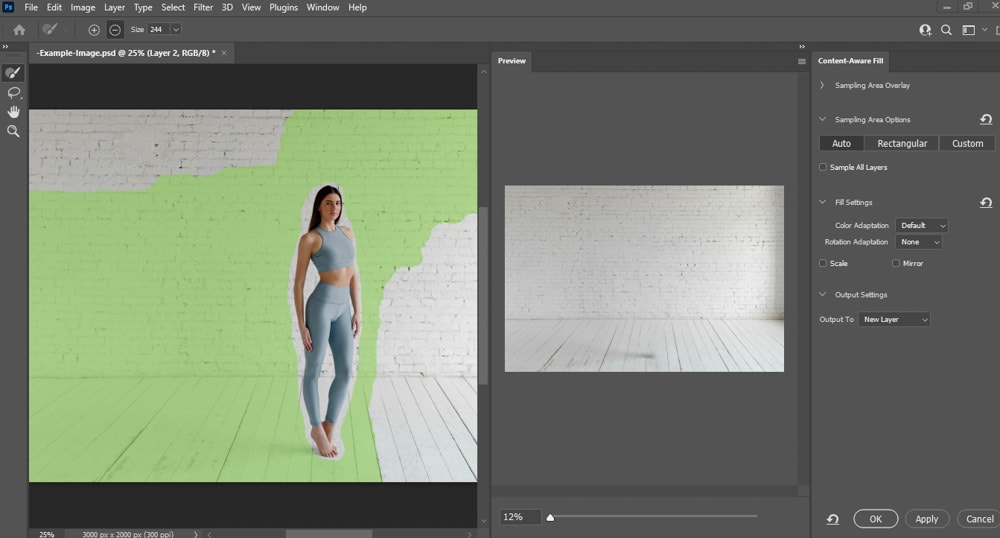Select the Sampling Brush tool

pos(13,73)
